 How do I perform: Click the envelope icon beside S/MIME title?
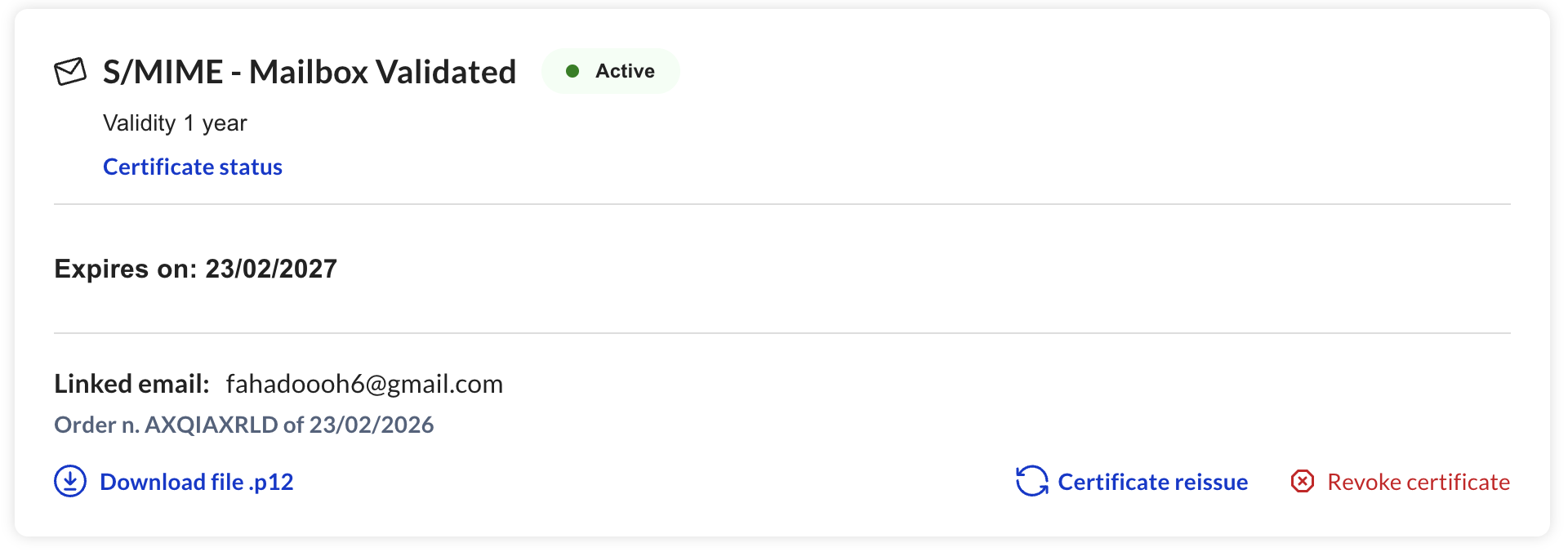70,72
